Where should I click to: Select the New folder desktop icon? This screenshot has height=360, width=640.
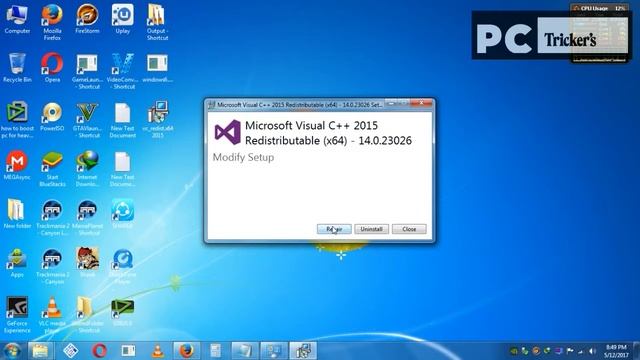tap(17, 214)
